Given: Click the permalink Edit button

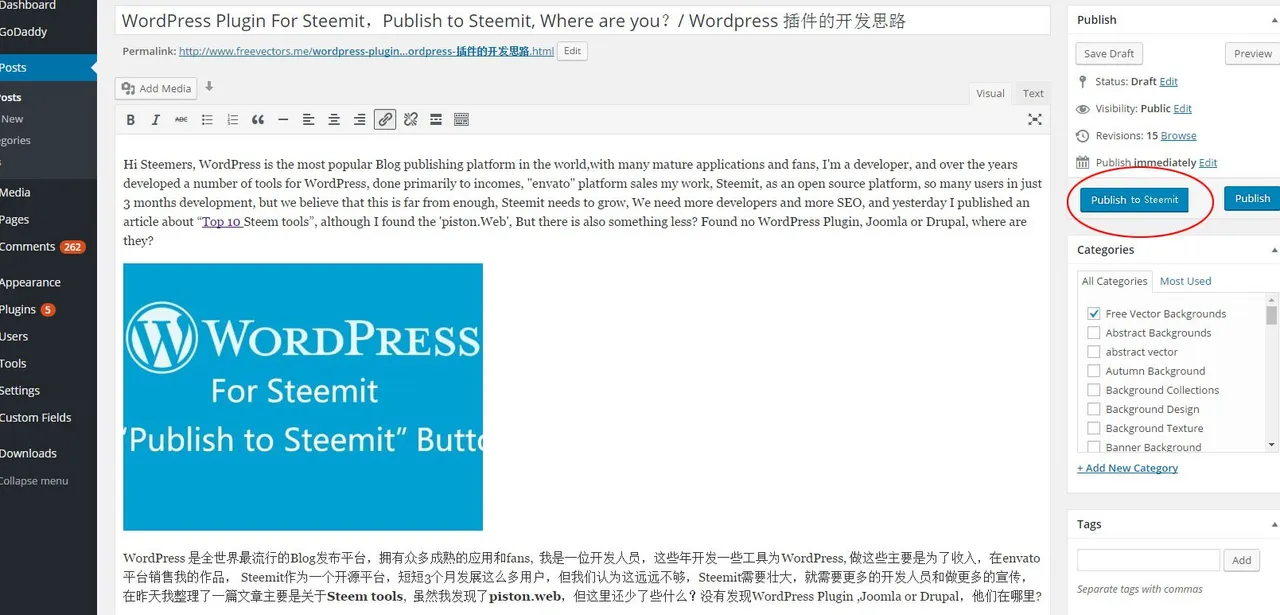Looking at the screenshot, I should 572,50.
